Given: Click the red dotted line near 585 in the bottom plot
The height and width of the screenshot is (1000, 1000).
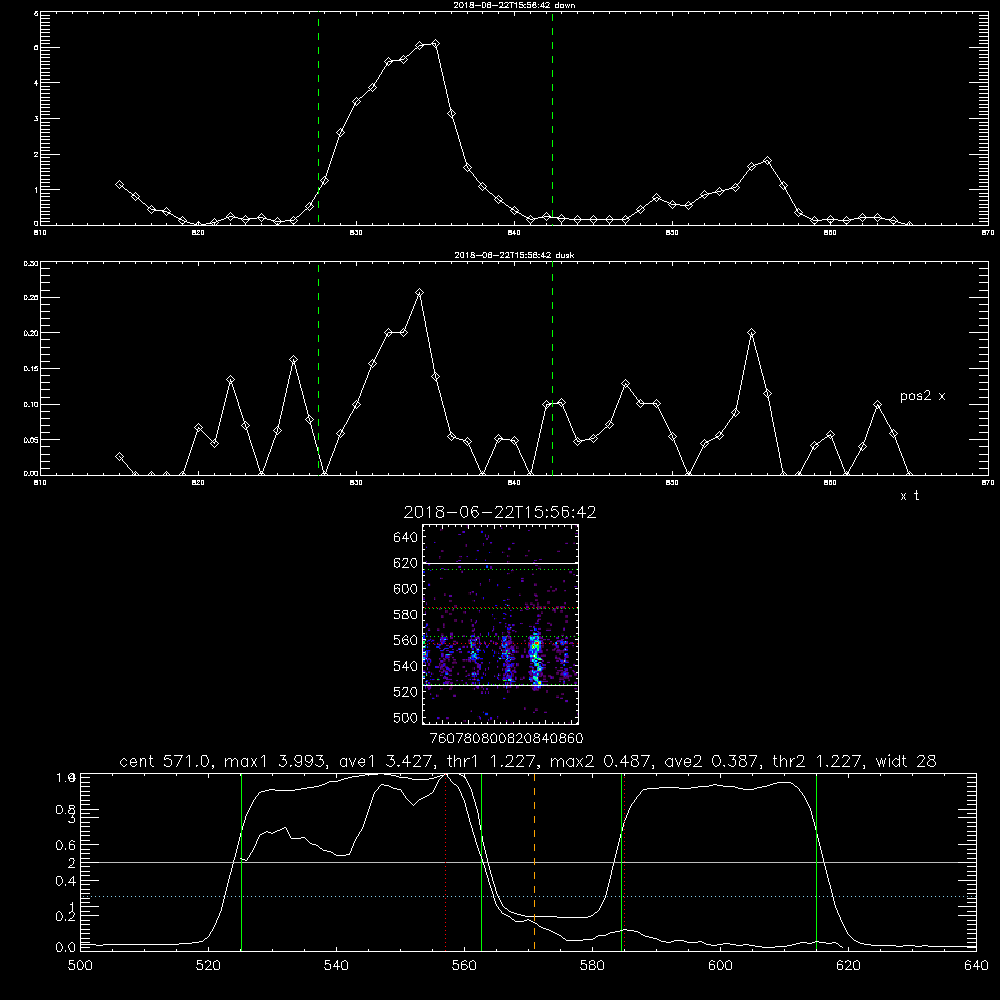Looking at the screenshot, I should [x=624, y=861].
